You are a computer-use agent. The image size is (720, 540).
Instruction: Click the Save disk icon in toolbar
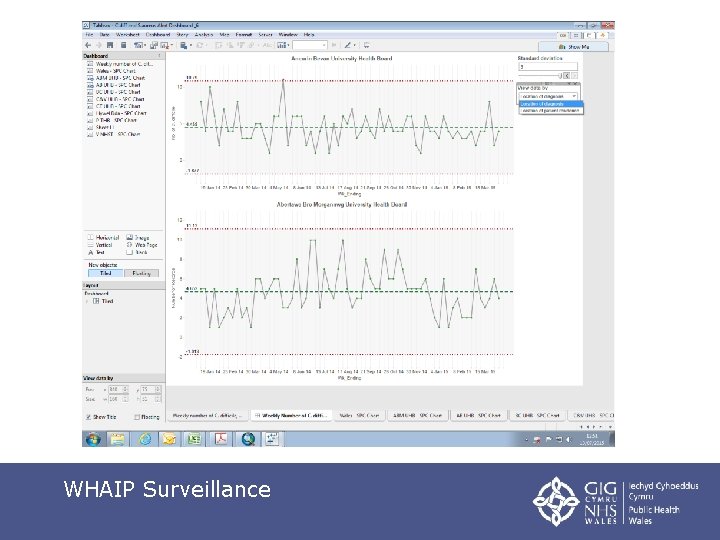click(x=110, y=45)
